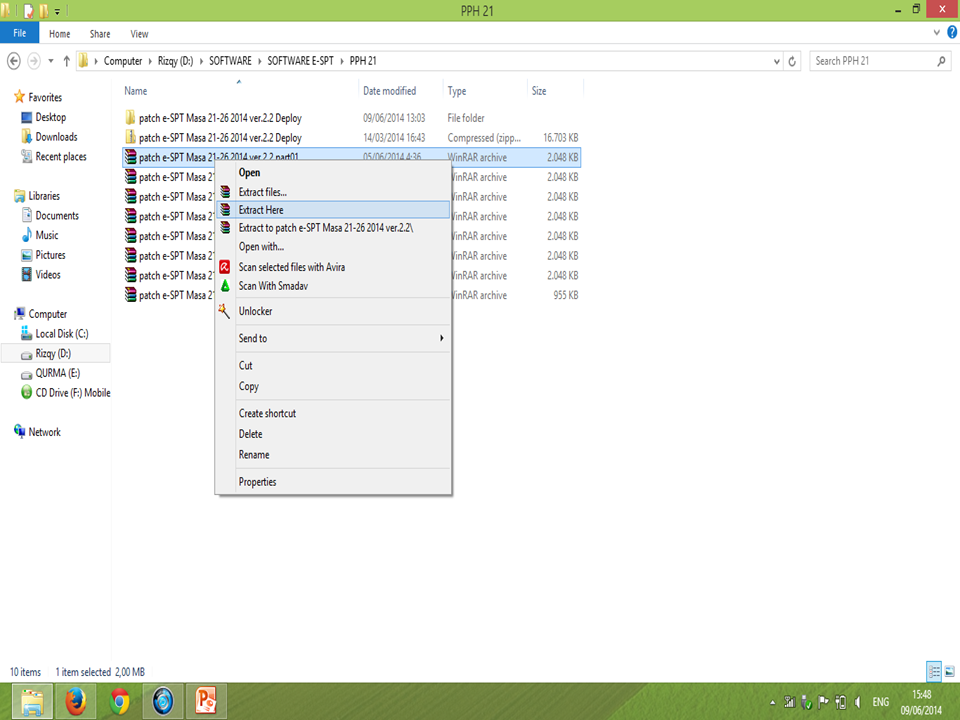
Task: Switch to the Share ribbon tab
Action: pyautogui.click(x=100, y=34)
